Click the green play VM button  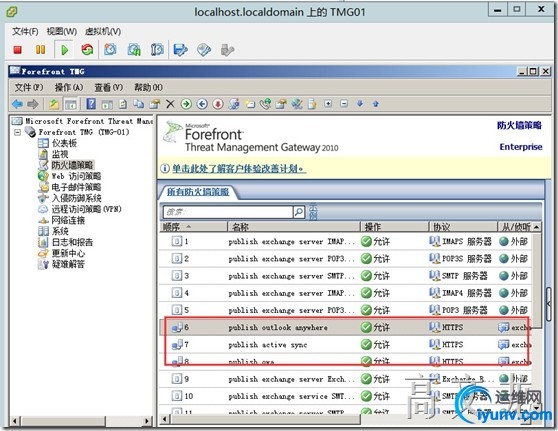(x=64, y=50)
